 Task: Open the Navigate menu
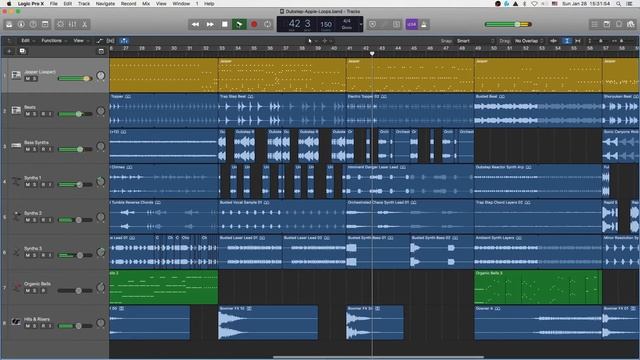click(x=105, y=4)
